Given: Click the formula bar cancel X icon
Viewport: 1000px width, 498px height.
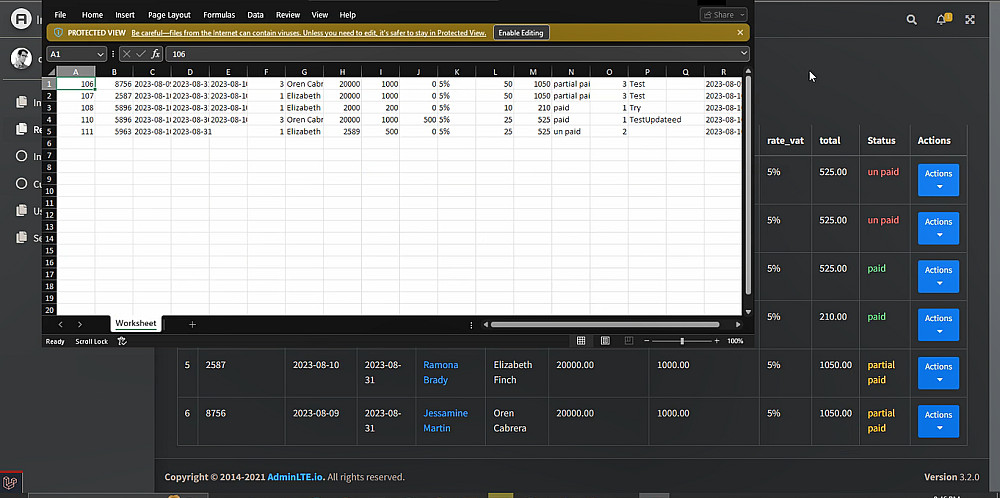Looking at the screenshot, I should pyautogui.click(x=127, y=54).
